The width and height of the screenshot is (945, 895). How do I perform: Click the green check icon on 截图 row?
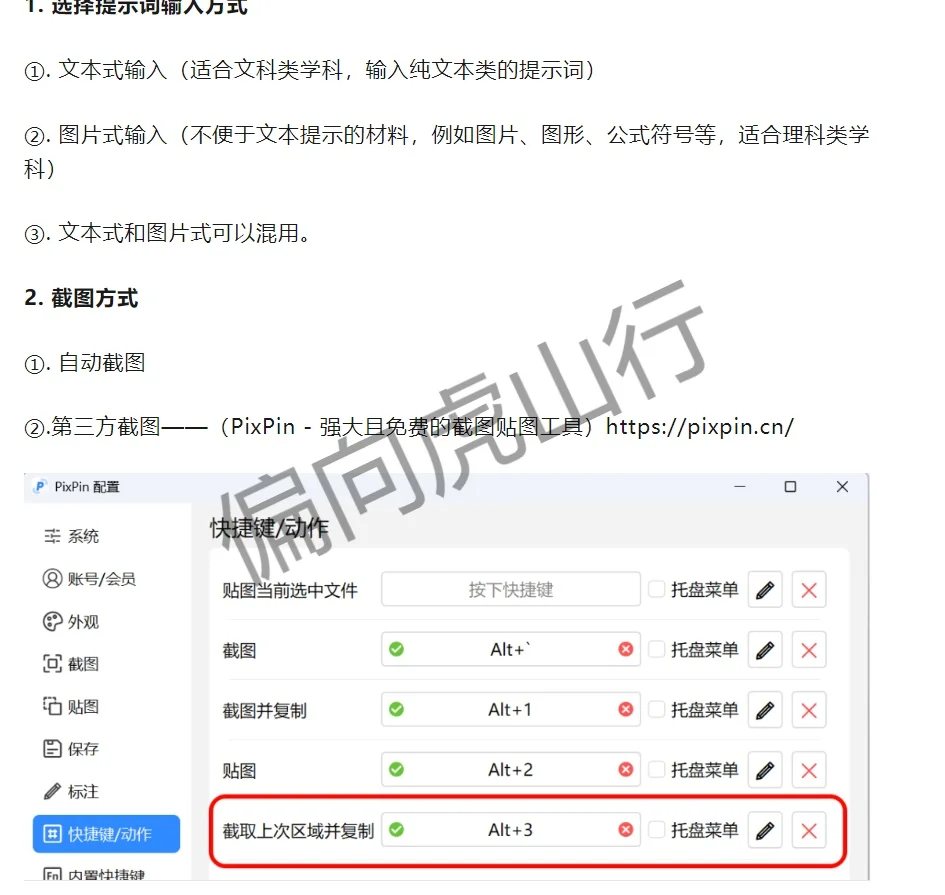pyautogui.click(x=398, y=650)
